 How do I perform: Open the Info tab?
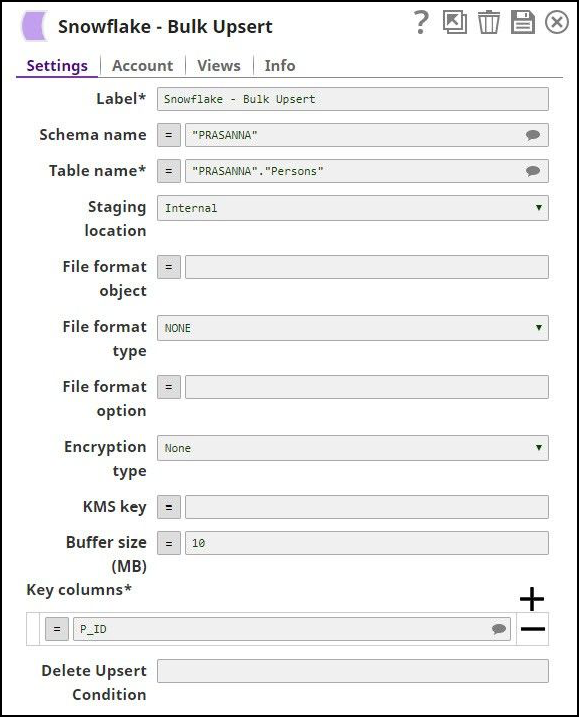tap(279, 65)
